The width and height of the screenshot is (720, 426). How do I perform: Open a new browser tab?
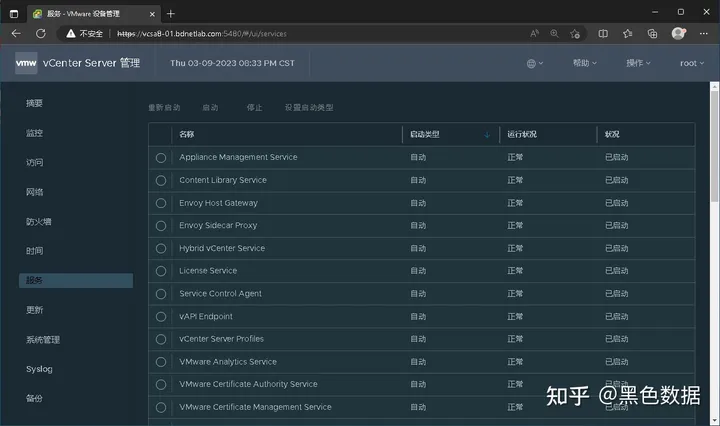(x=170, y=14)
